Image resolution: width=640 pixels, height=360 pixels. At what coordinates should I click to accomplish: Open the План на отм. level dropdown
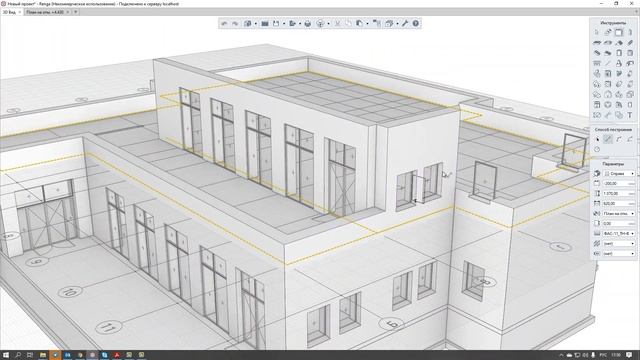(619, 213)
